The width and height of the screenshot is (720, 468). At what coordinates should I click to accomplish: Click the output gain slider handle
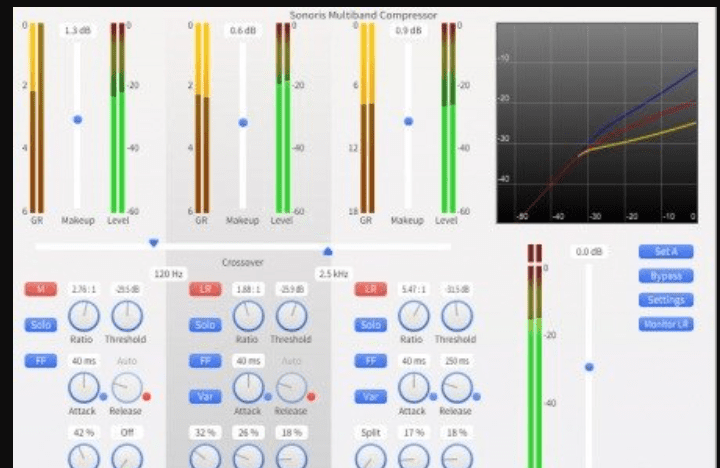pyautogui.click(x=589, y=367)
